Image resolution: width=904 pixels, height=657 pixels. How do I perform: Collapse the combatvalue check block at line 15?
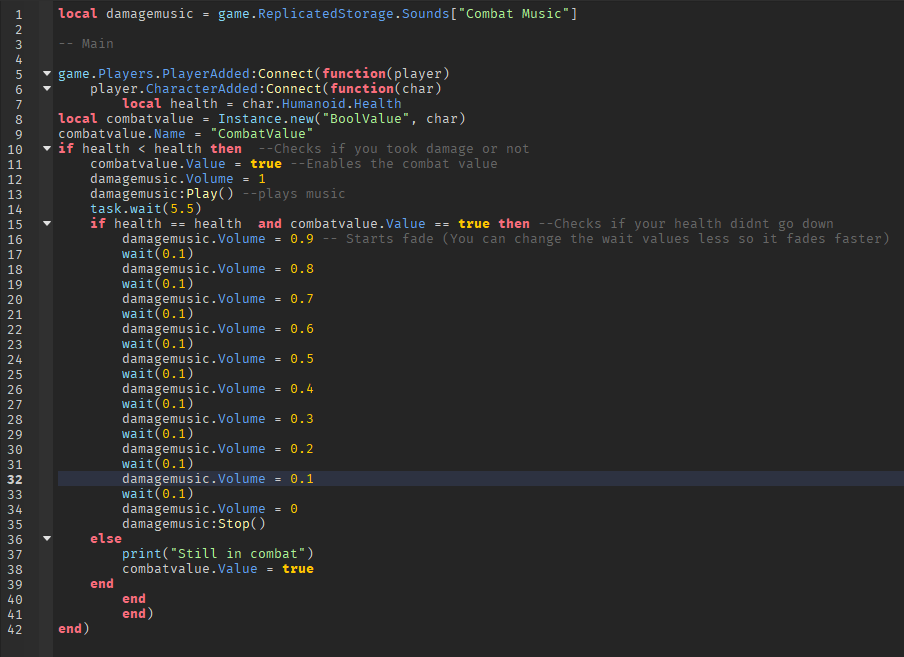coord(46,223)
